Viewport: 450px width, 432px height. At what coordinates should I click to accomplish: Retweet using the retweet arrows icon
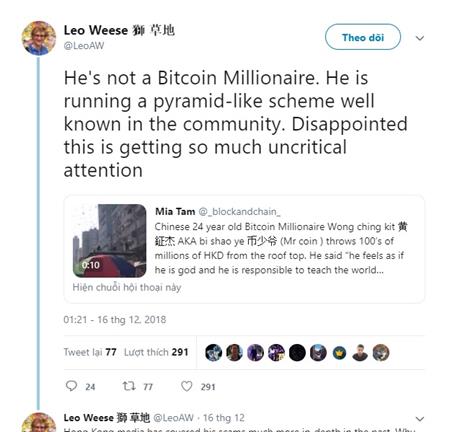129,386
